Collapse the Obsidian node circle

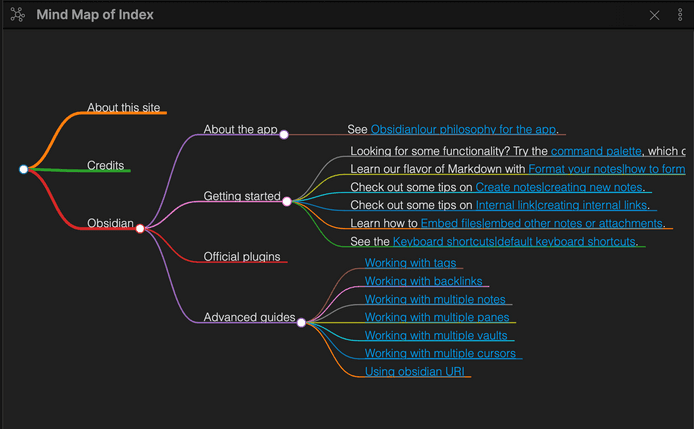coord(140,228)
